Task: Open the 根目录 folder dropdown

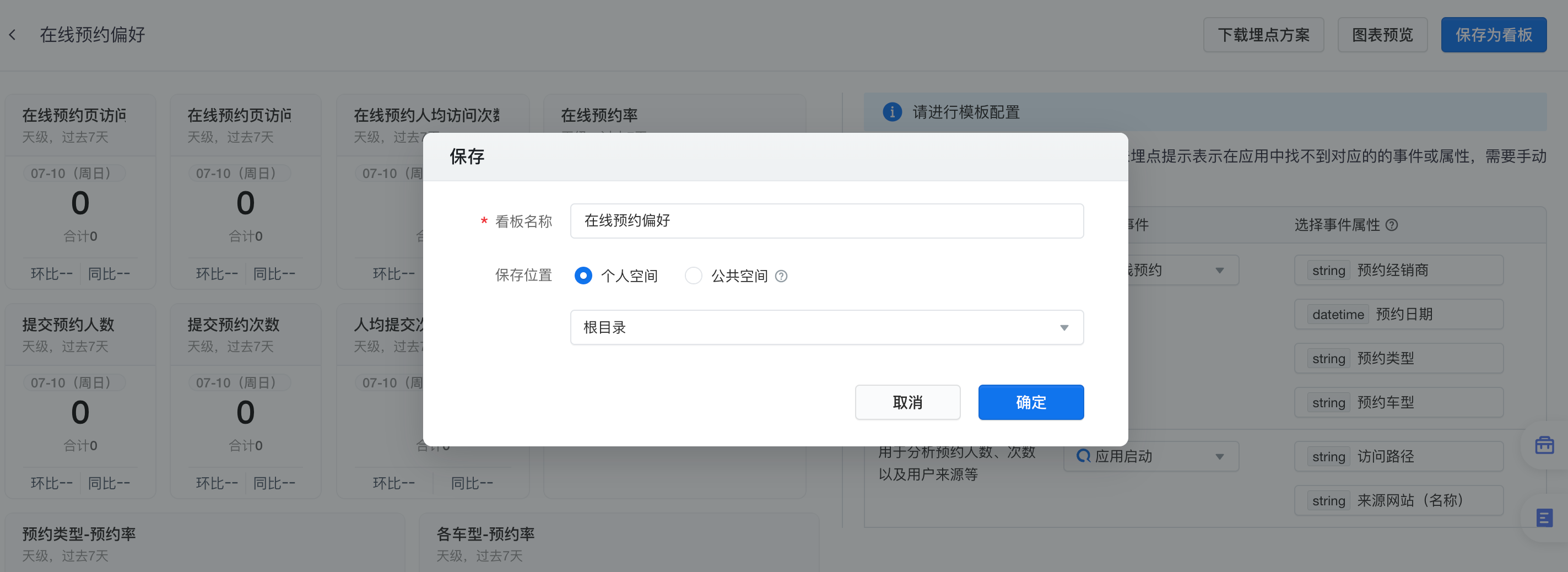Action: coord(826,327)
